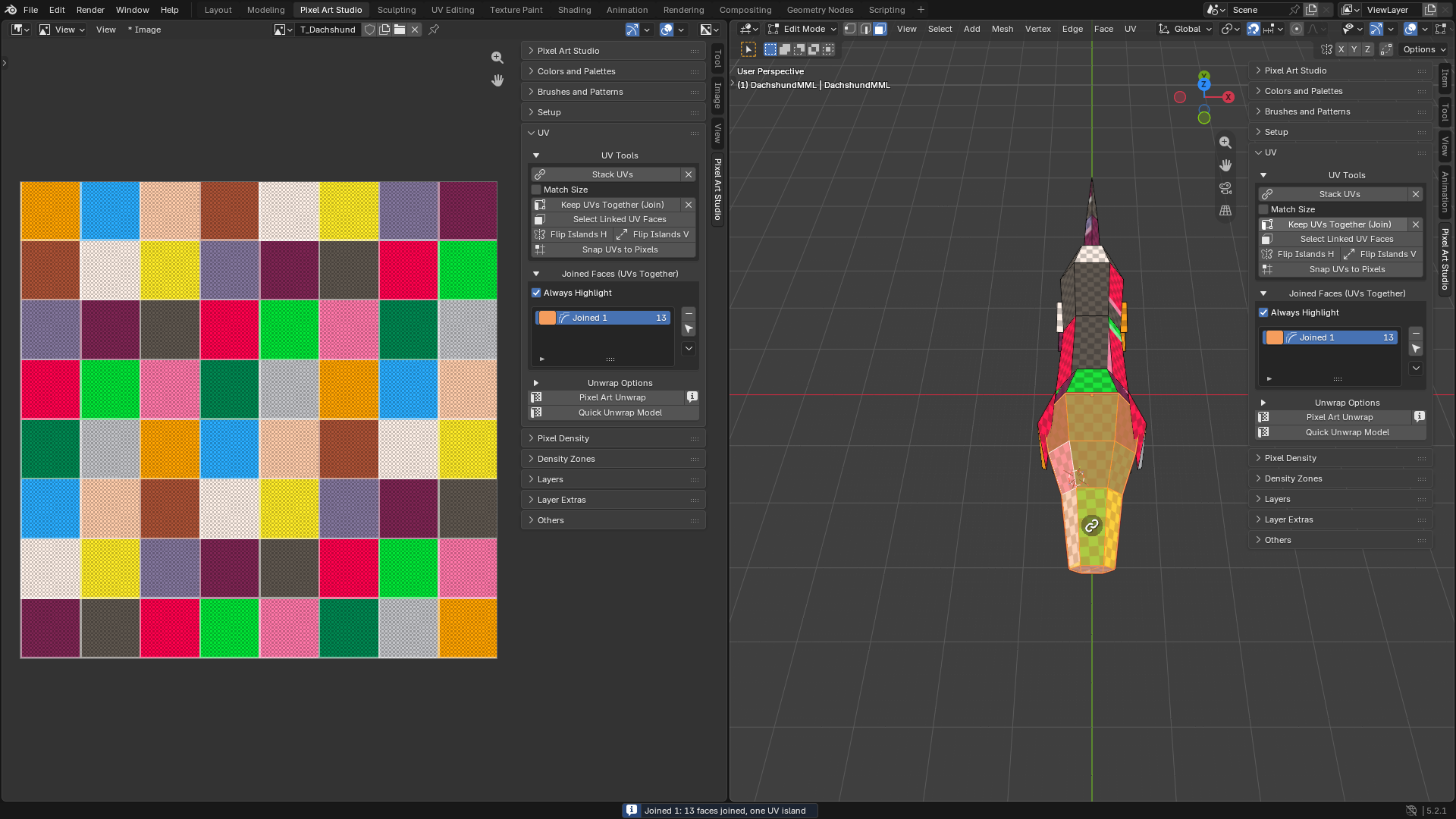Screen dimensions: 1456x819
Task: Switch orthographic/perspective grid icon in viewport
Action: 1225,211
